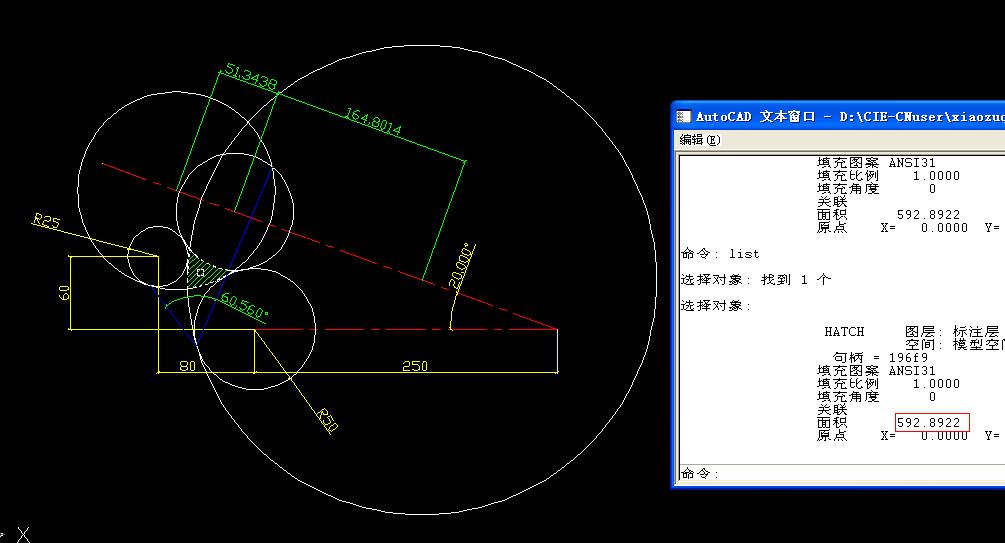Select the 250 horizontal dimension text
Image resolution: width=1005 pixels, height=543 pixels.
415,365
